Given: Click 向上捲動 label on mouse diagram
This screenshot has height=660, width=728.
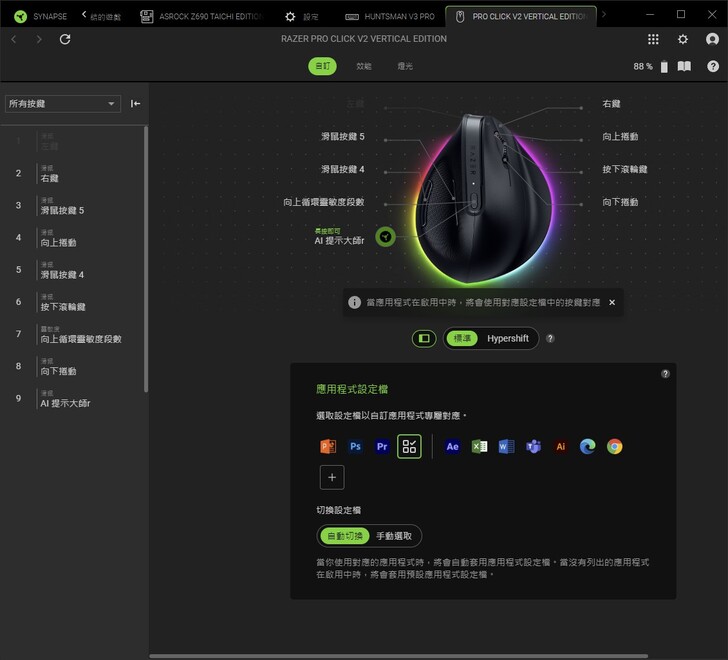Looking at the screenshot, I should click(x=620, y=136).
